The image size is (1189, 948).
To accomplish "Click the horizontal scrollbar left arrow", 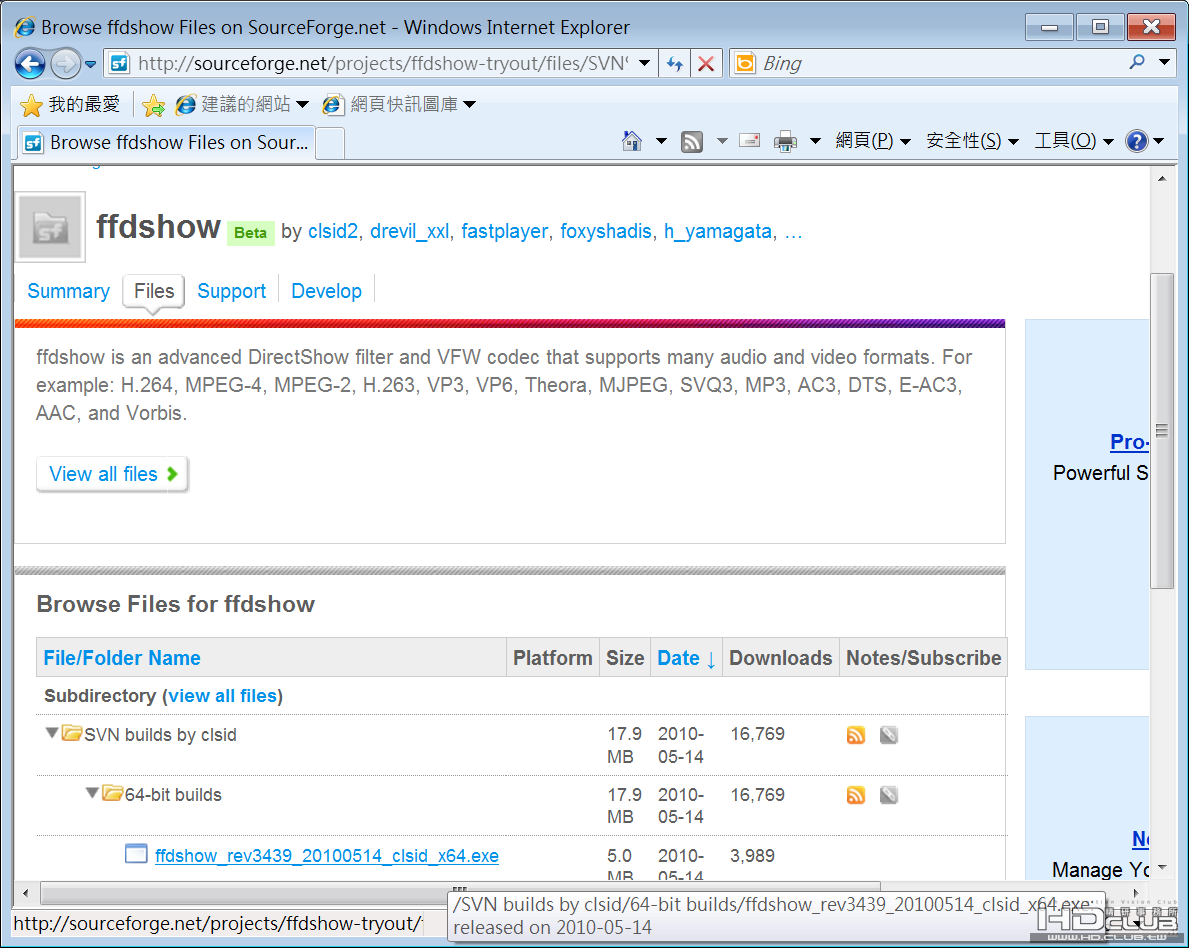I will (x=26, y=893).
